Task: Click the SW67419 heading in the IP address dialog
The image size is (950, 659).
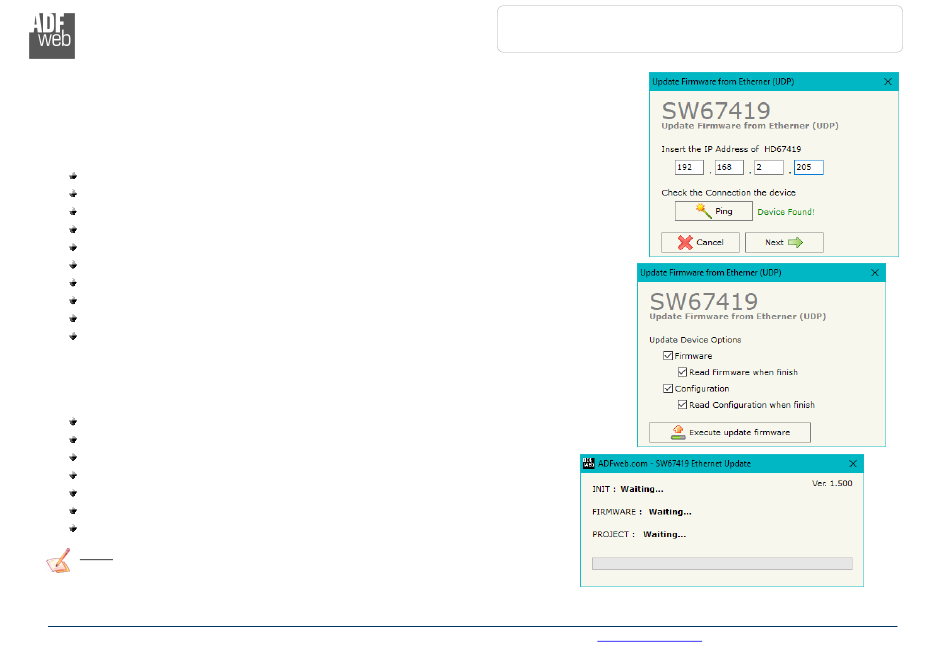Action: pos(716,110)
